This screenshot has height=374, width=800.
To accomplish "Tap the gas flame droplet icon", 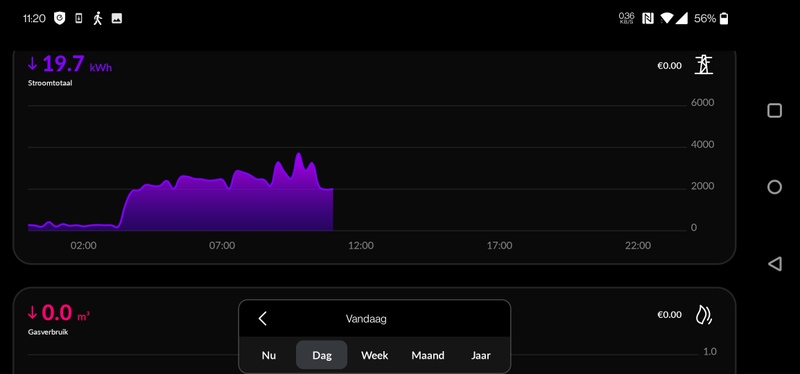I will pos(704,315).
